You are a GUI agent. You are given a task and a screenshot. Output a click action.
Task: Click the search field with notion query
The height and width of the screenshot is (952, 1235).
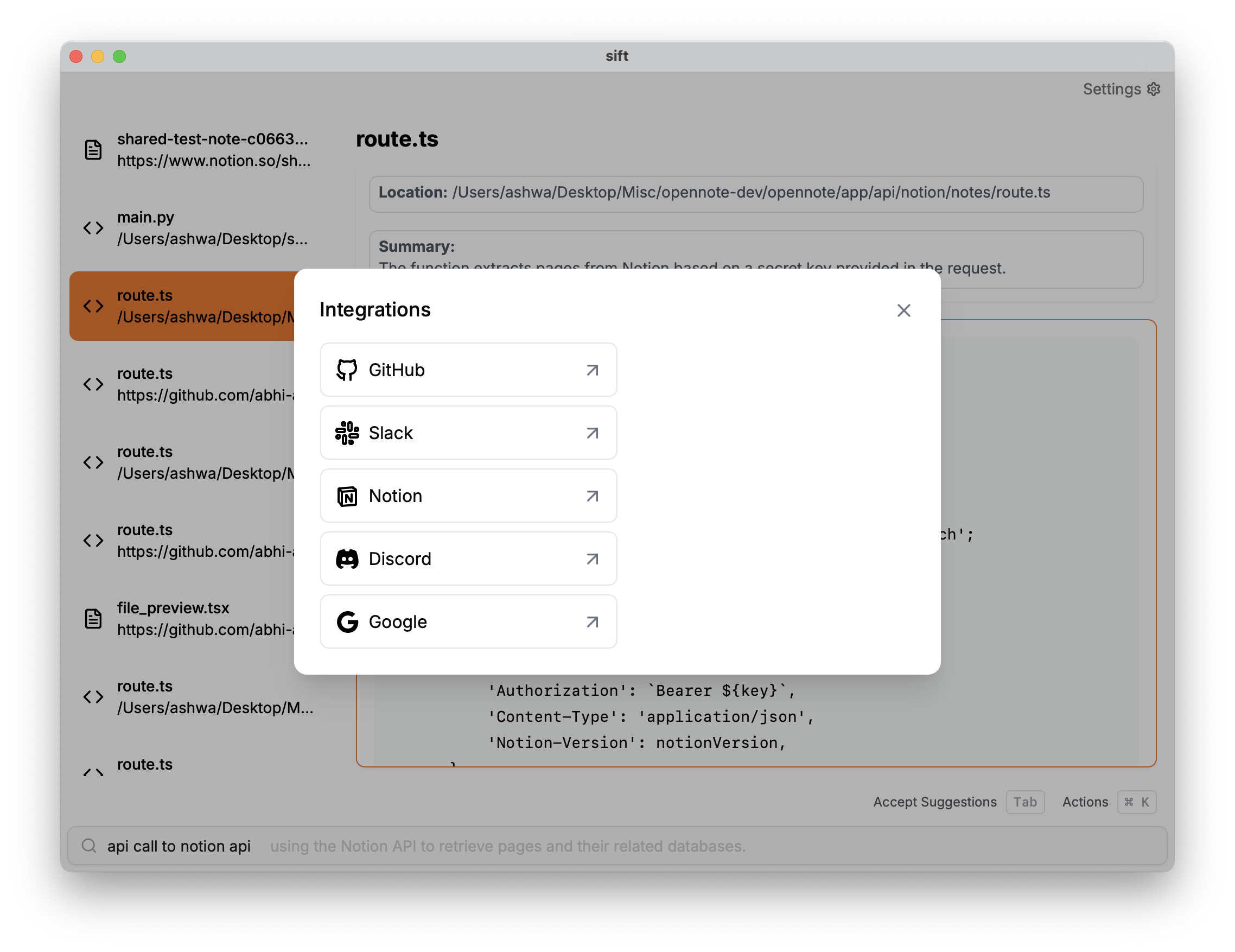pyautogui.click(x=453, y=846)
